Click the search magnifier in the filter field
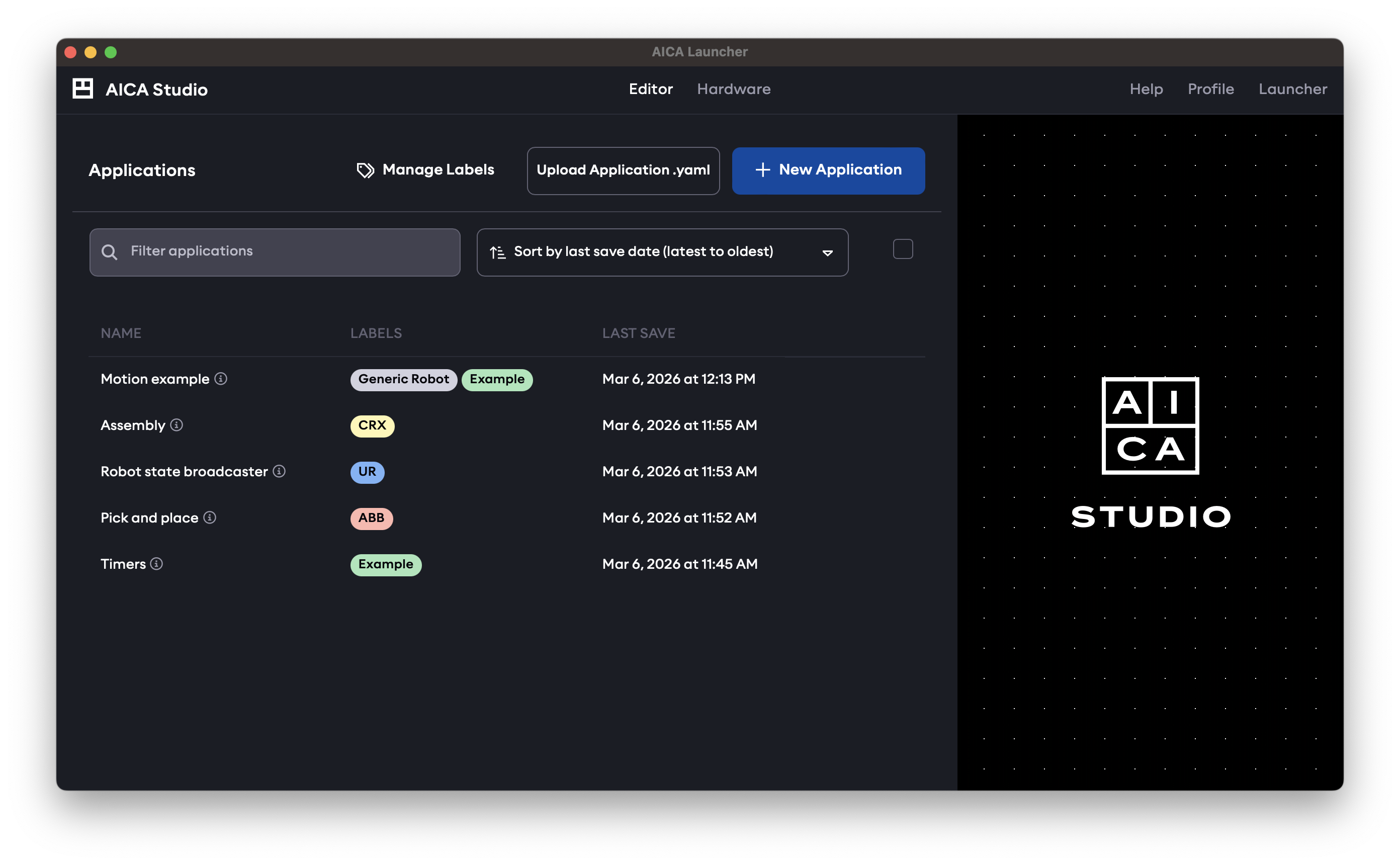This screenshot has width=1400, height=865. pyautogui.click(x=110, y=252)
